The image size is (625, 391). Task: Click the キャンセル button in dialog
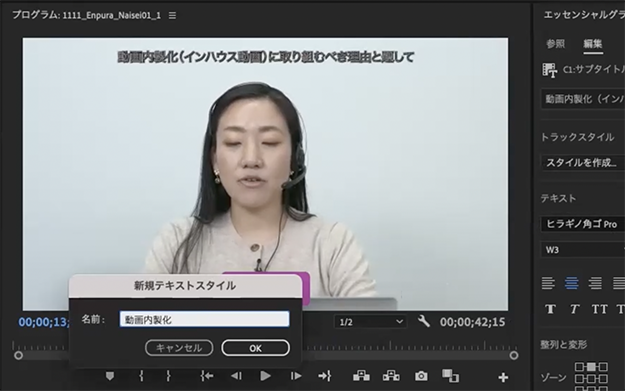tap(179, 348)
